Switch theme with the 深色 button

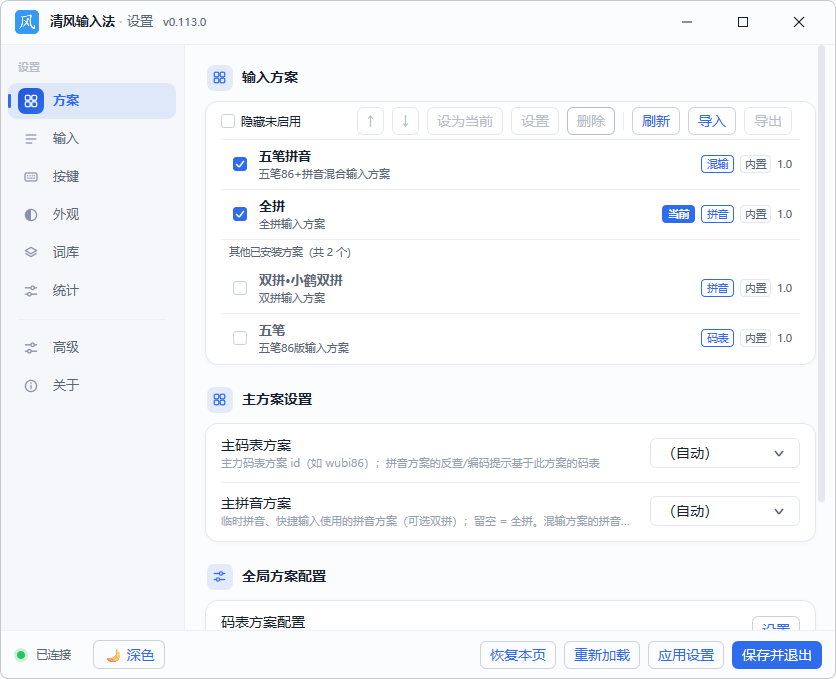[x=129, y=655]
